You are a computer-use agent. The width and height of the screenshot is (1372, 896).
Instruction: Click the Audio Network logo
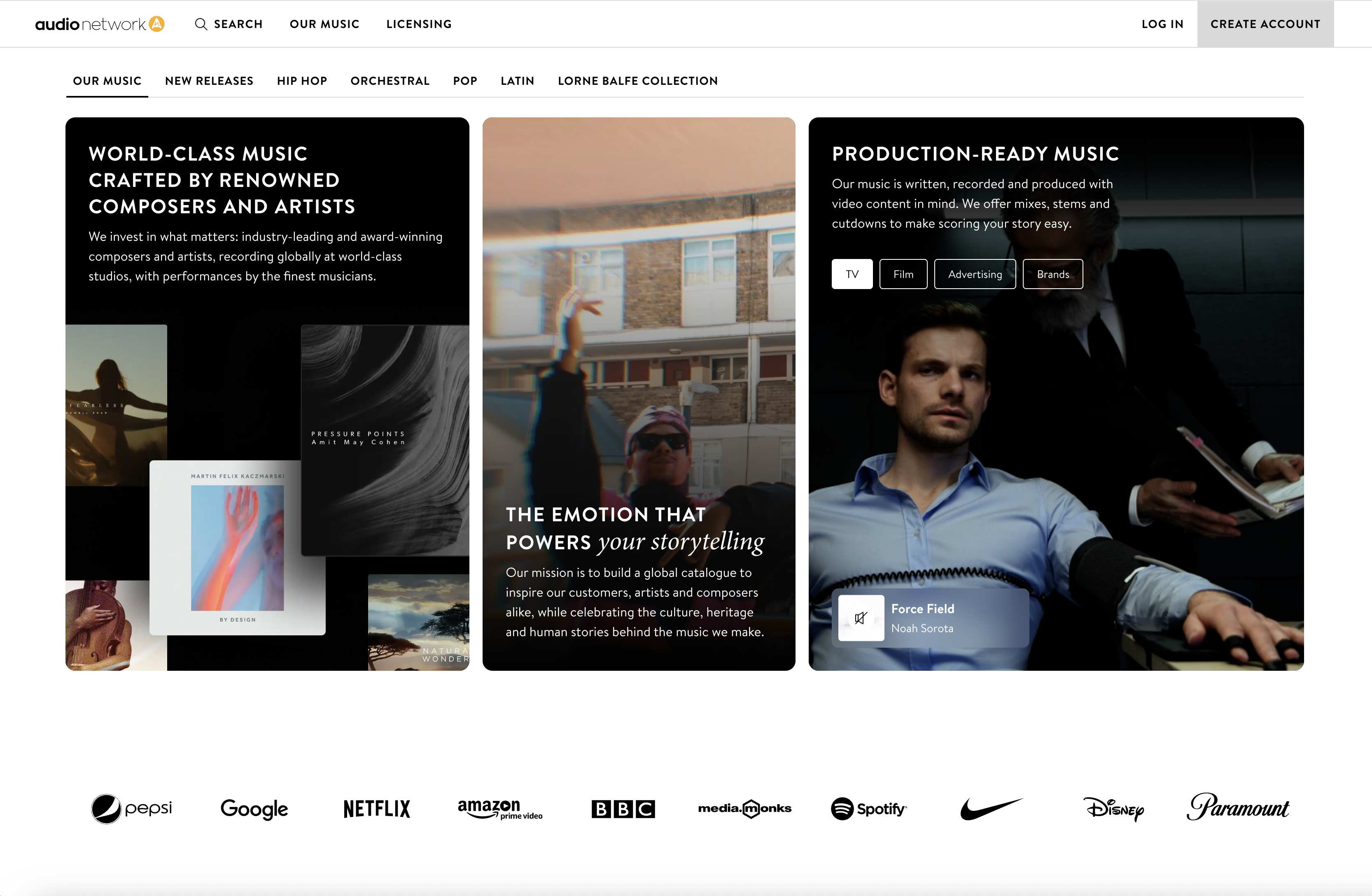click(x=100, y=23)
